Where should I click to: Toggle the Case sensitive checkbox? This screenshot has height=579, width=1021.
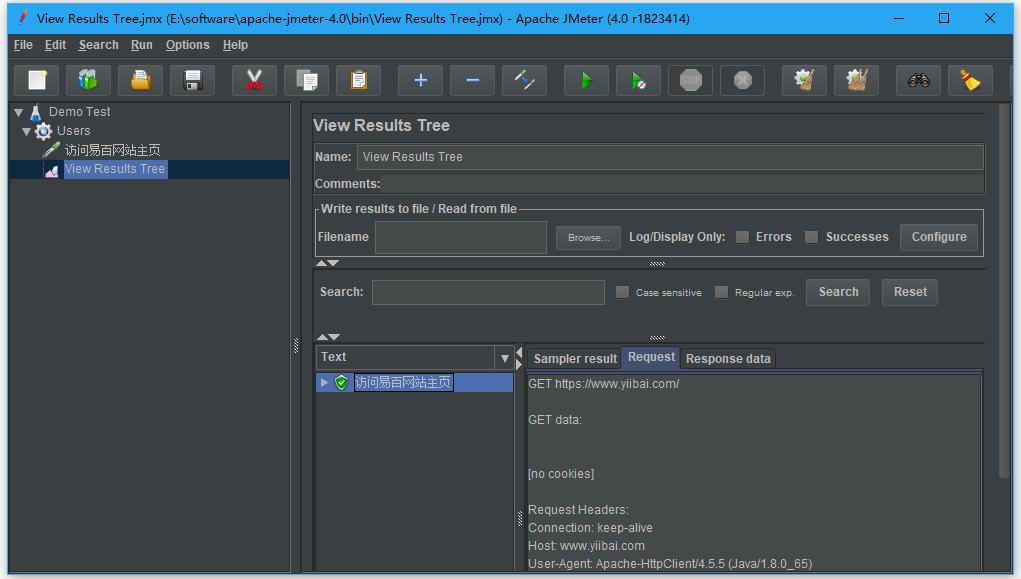(623, 292)
